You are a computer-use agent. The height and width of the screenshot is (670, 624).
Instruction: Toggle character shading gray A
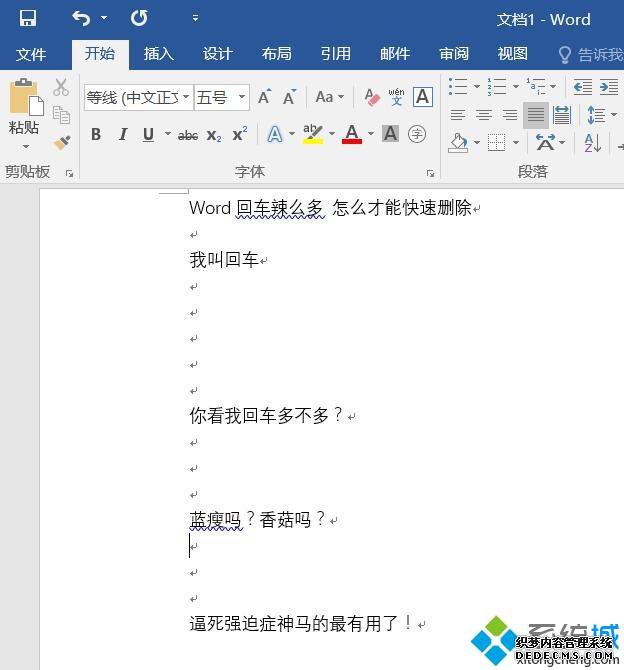coord(390,134)
